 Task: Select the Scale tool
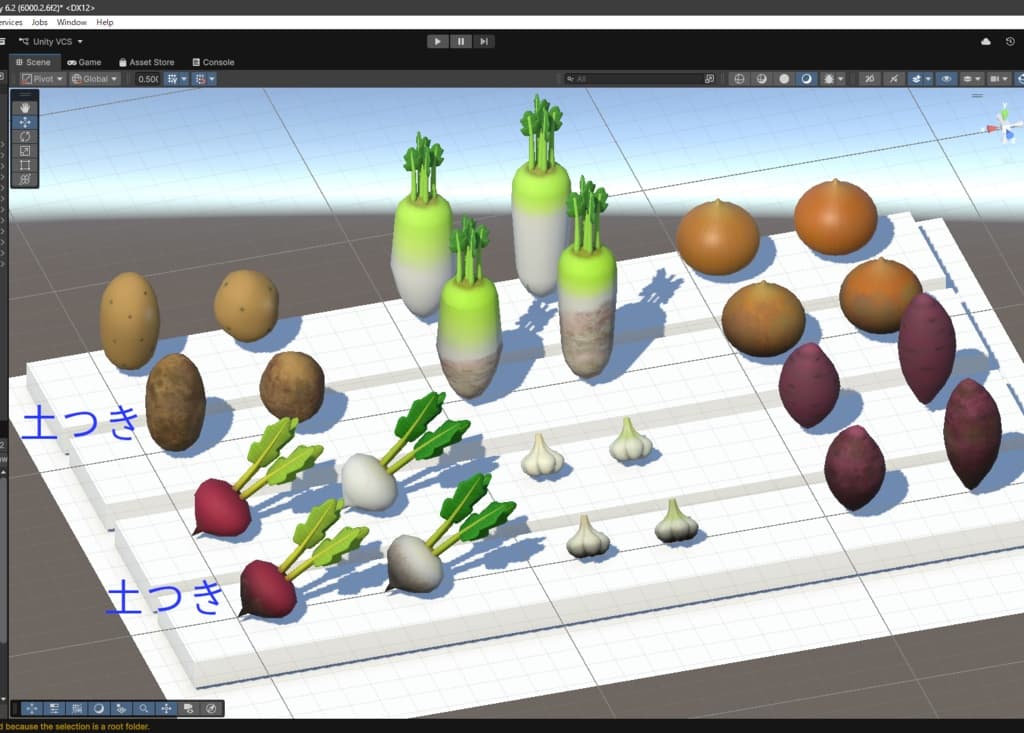point(25,151)
